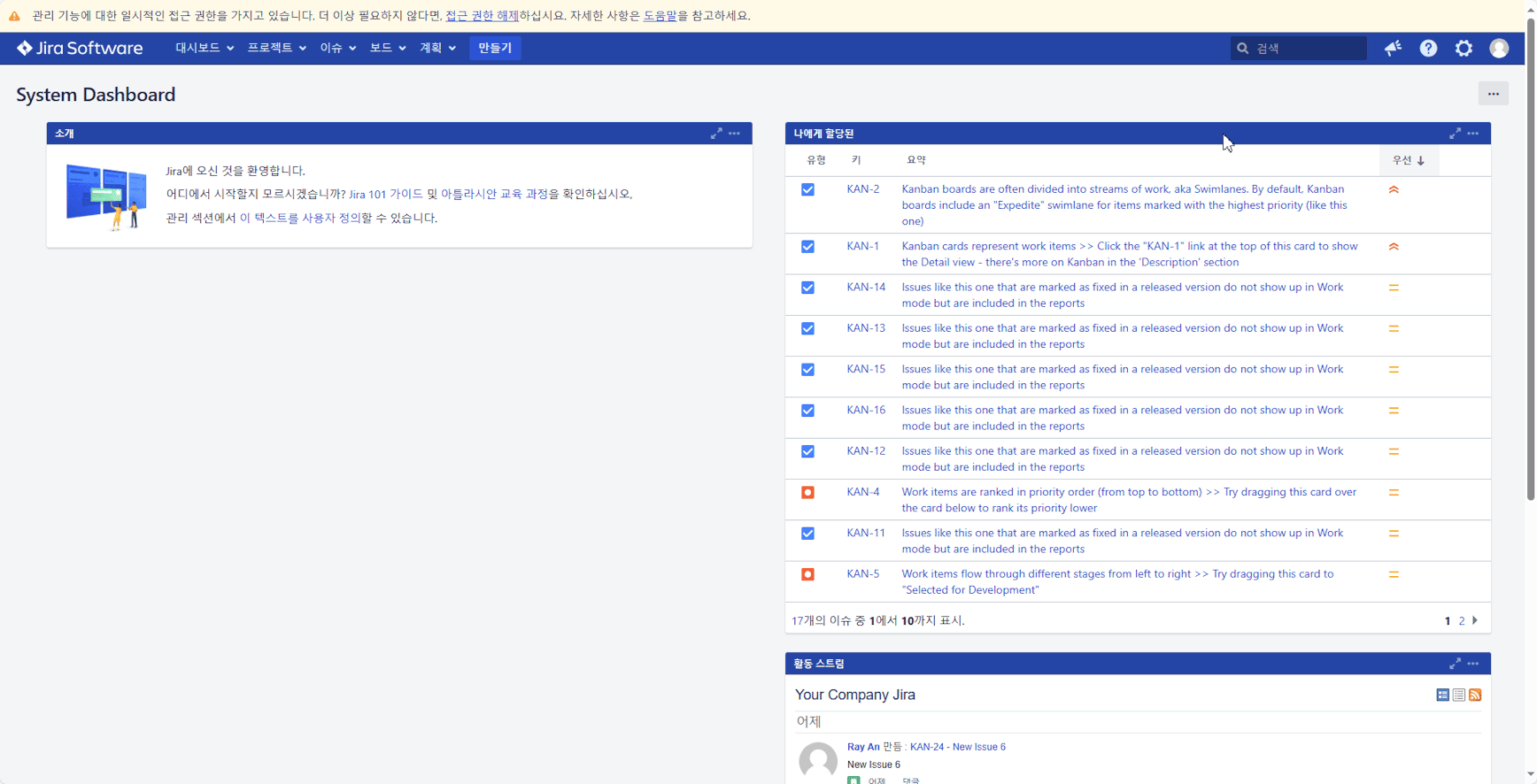The image size is (1537, 784).
Task: Open issue key KAN-16
Action: click(x=866, y=410)
